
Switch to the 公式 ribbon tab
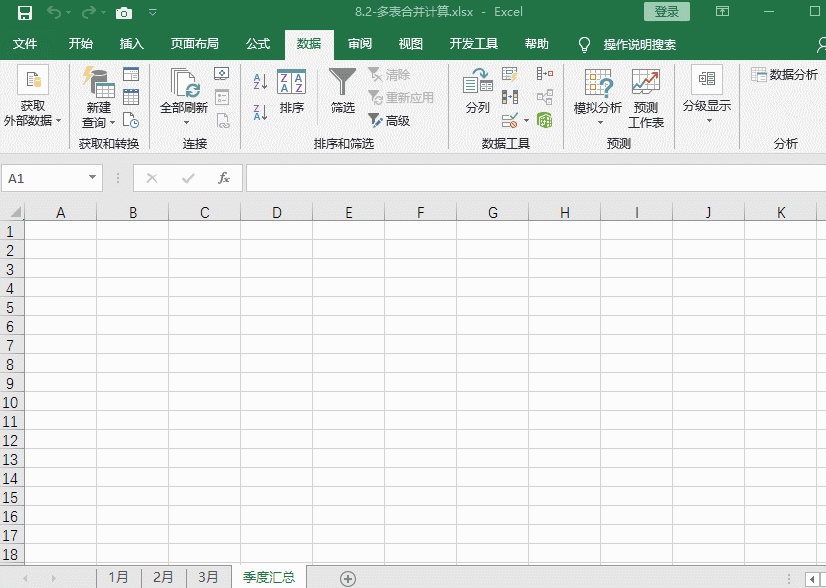tap(257, 44)
